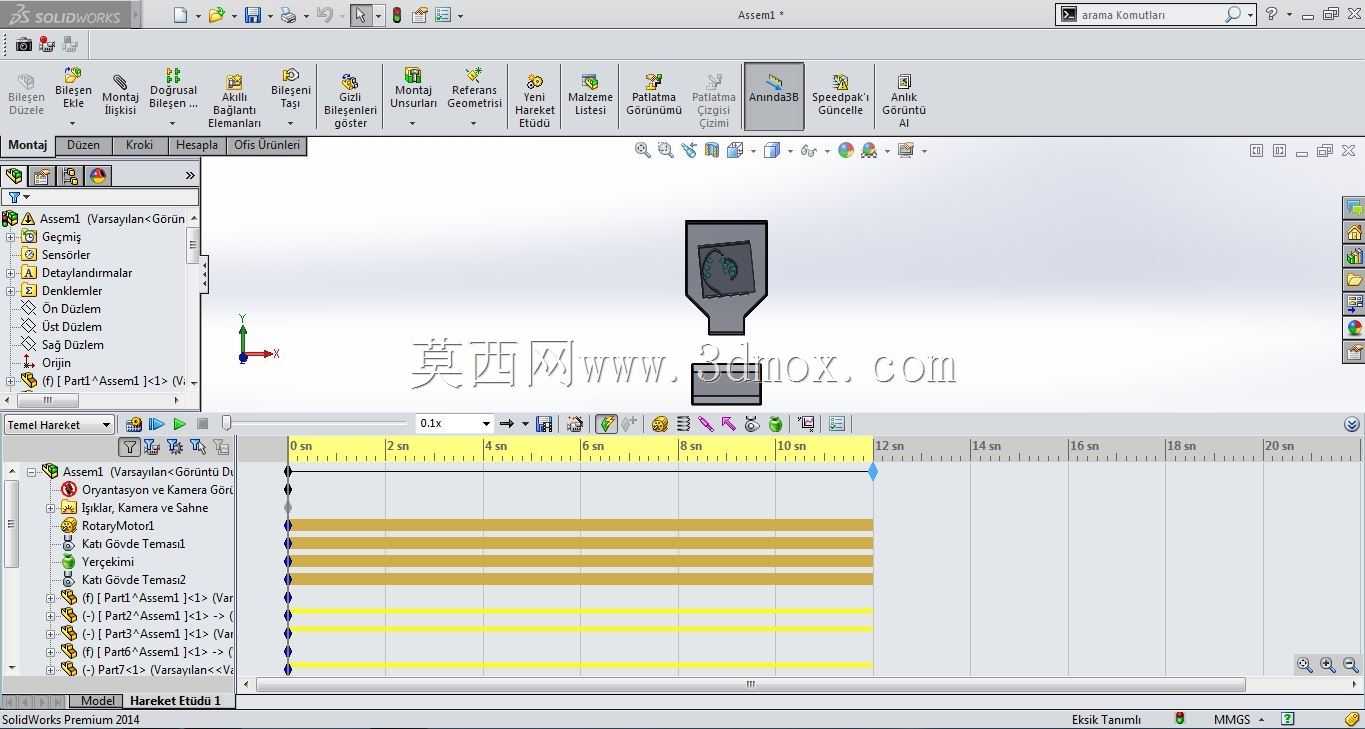Select the Hareket Etüdü 1 tab

coord(175,701)
